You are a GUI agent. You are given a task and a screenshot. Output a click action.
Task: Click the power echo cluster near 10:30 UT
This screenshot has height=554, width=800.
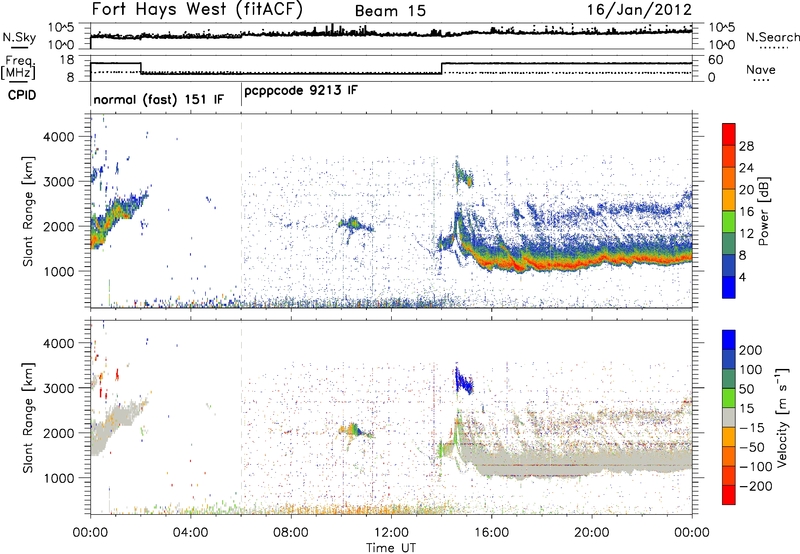355,224
